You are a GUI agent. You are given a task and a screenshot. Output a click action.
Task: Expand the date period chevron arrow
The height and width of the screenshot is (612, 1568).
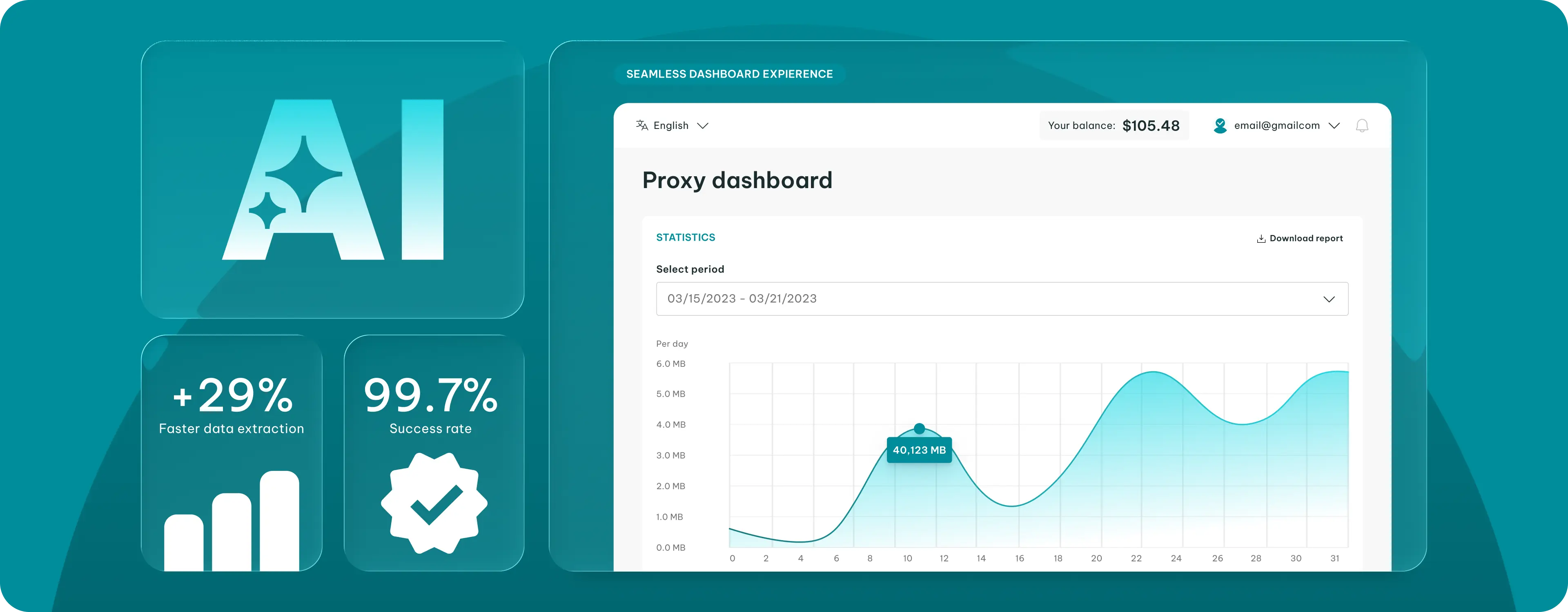point(1329,299)
